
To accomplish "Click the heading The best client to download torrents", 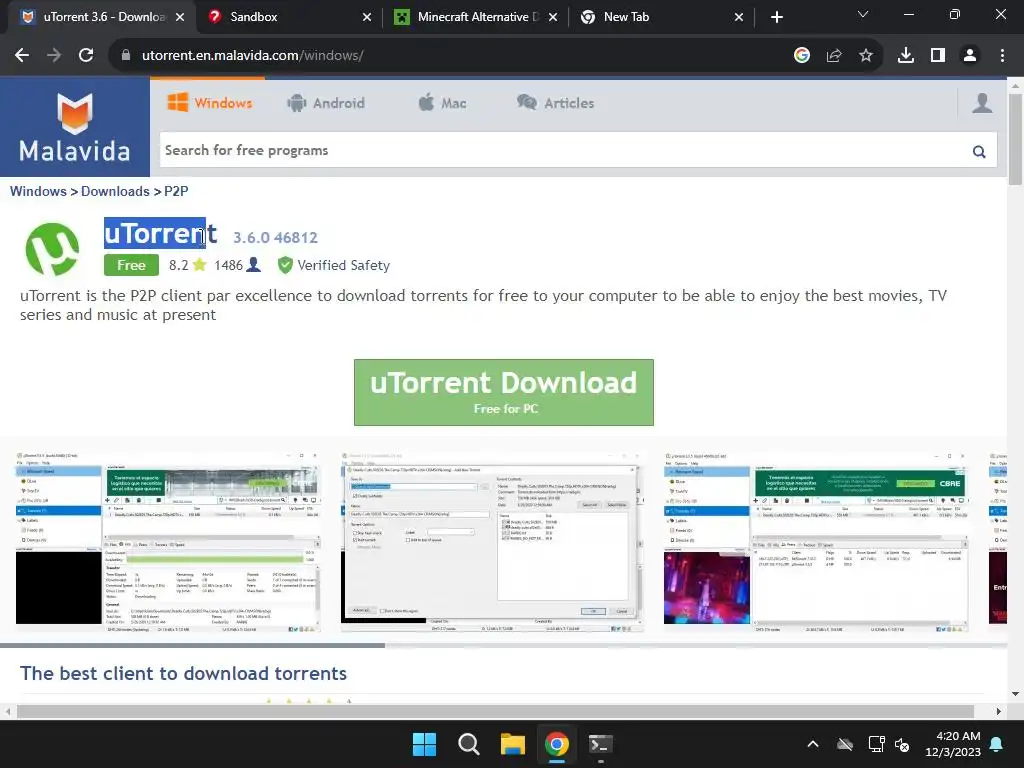I will pos(184,673).
